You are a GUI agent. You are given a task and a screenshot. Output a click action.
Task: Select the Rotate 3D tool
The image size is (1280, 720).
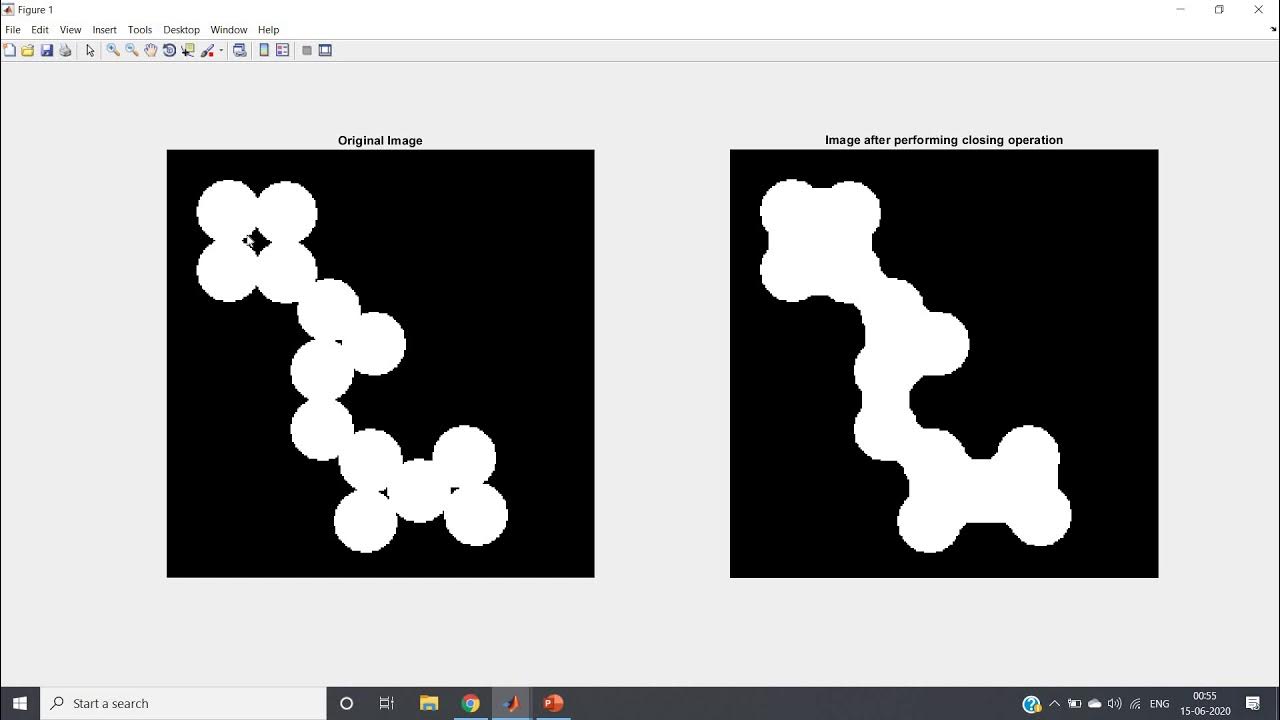click(169, 50)
